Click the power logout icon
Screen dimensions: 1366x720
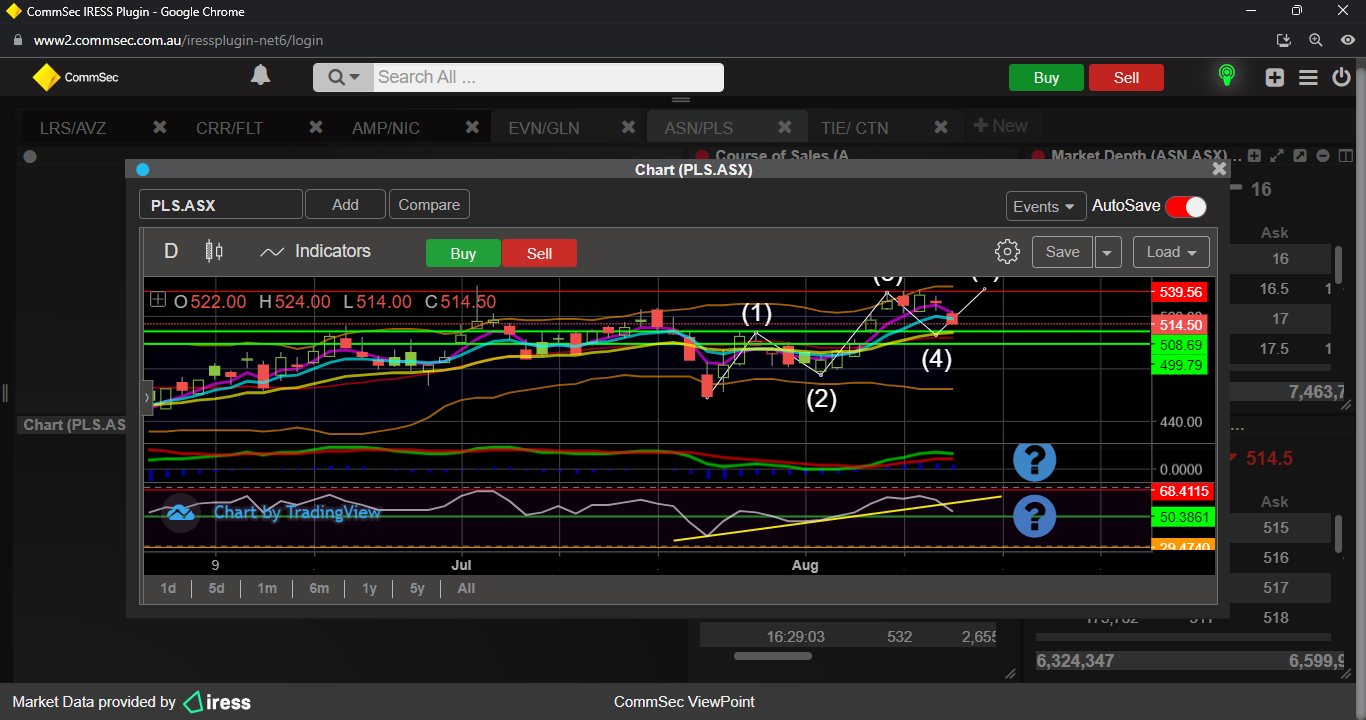pyautogui.click(x=1342, y=77)
